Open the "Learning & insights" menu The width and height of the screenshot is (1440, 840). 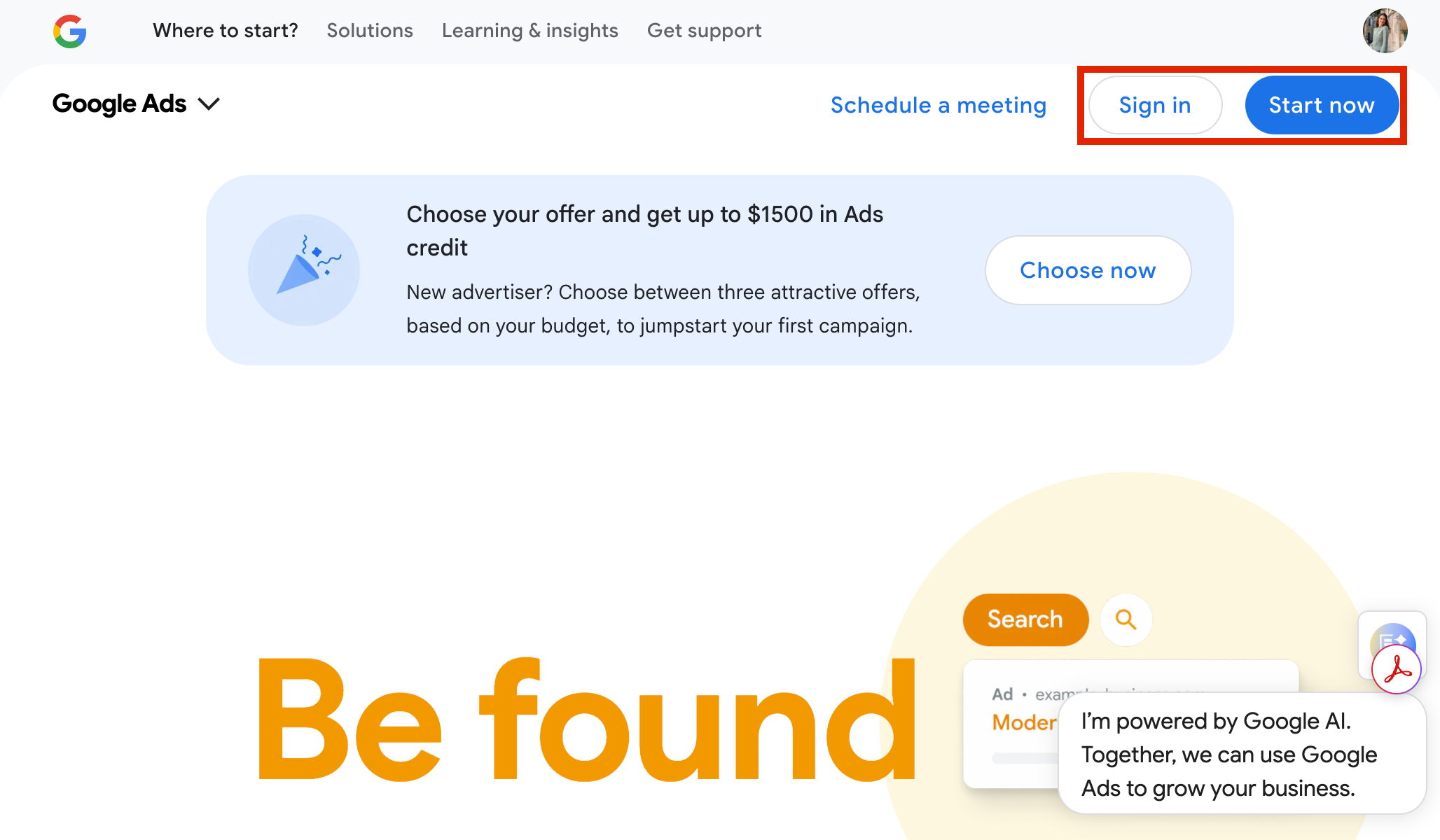[530, 31]
